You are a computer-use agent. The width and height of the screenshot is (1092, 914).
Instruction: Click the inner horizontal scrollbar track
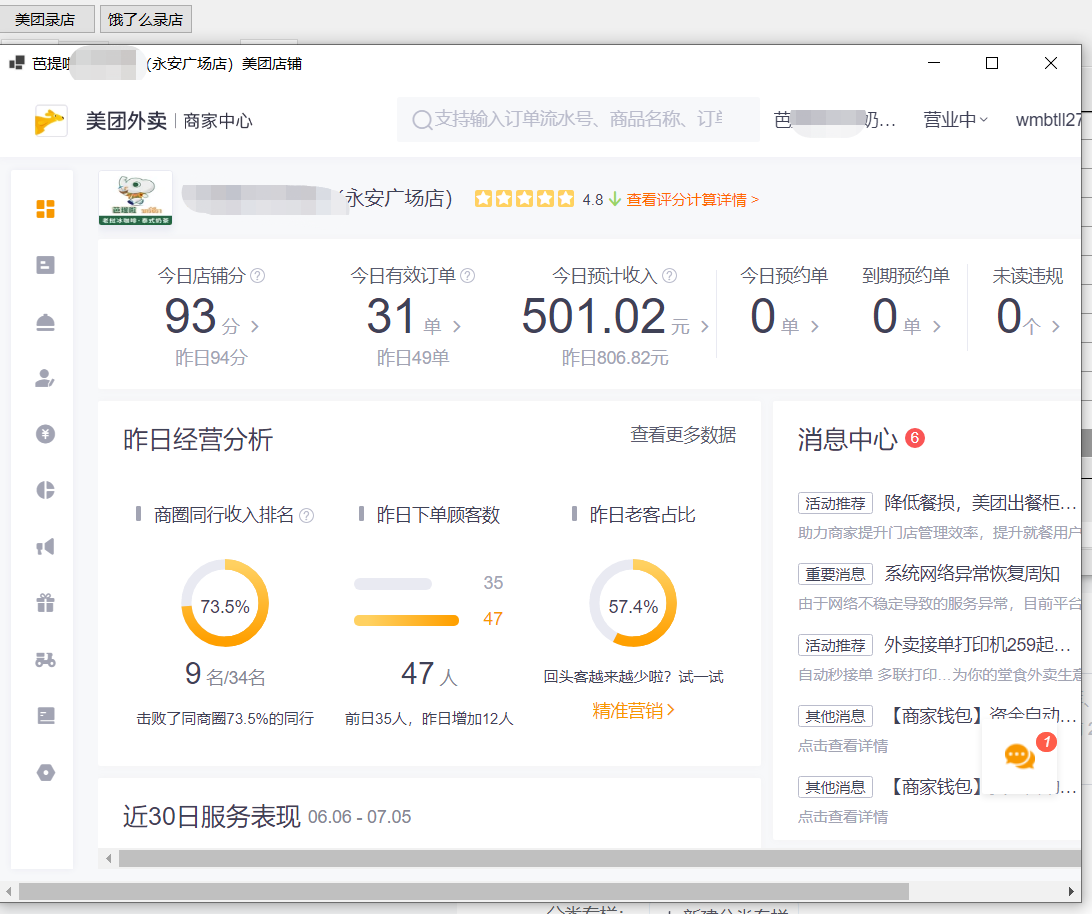(x=600, y=858)
